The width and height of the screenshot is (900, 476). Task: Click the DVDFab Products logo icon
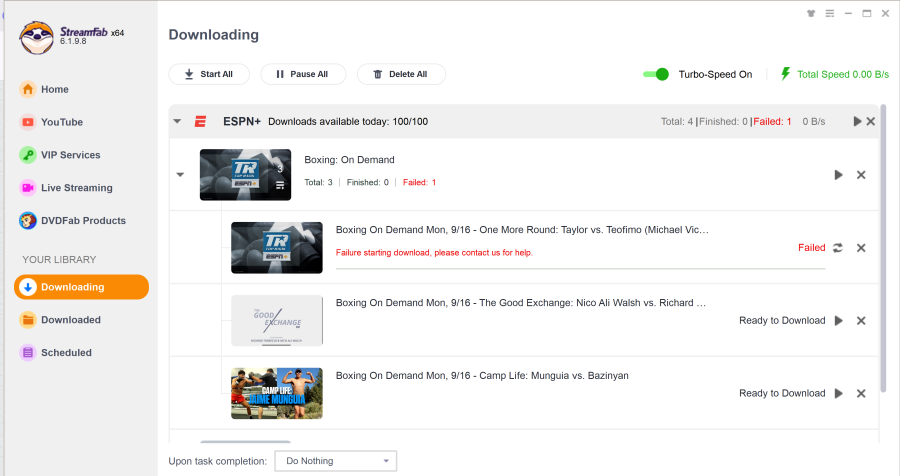(x=28, y=220)
